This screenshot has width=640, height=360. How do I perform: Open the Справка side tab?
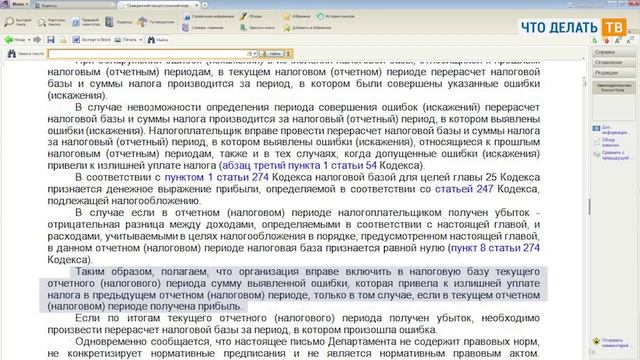tap(613, 52)
